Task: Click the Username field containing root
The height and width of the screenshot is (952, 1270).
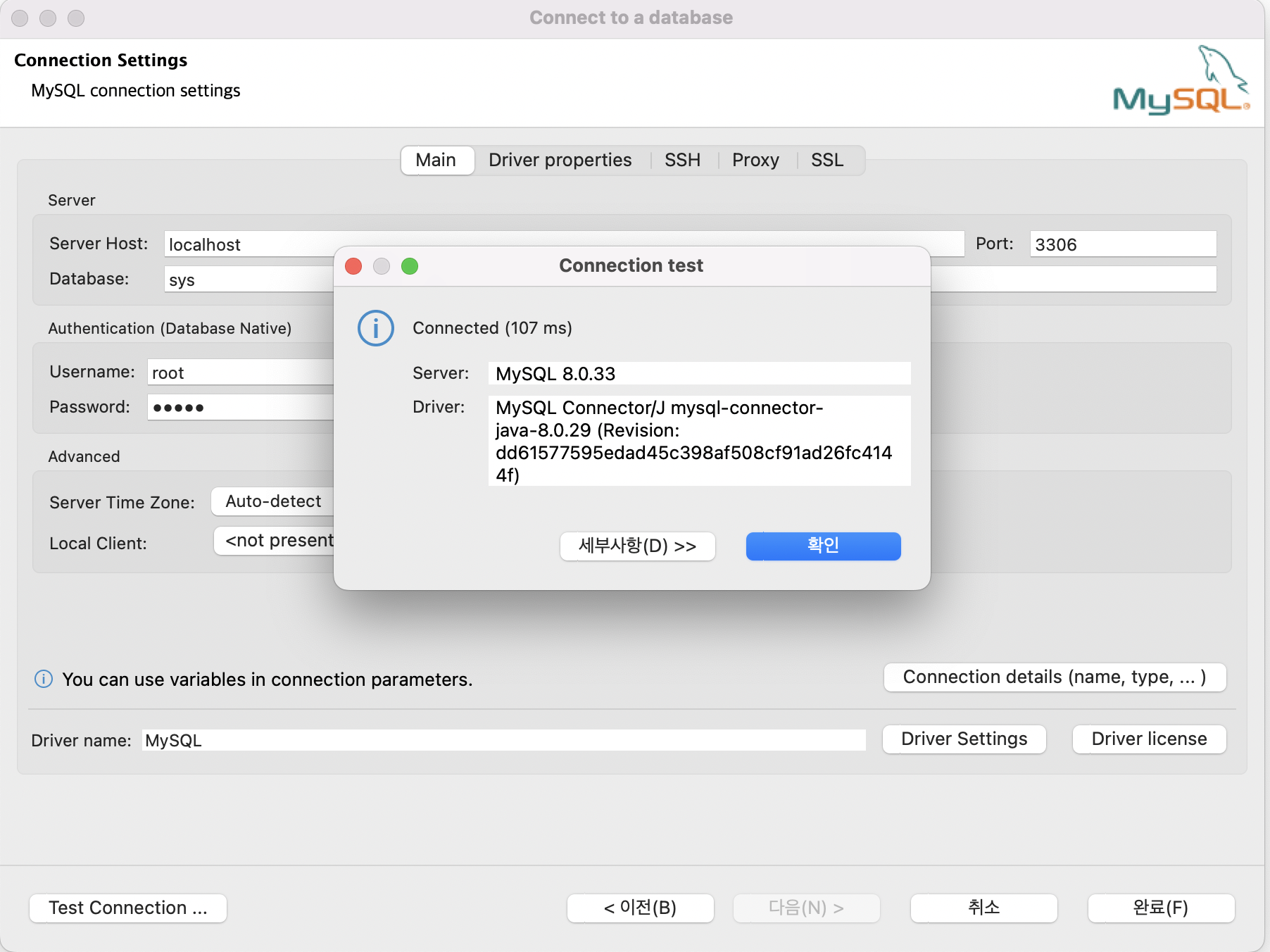Action: [241, 372]
